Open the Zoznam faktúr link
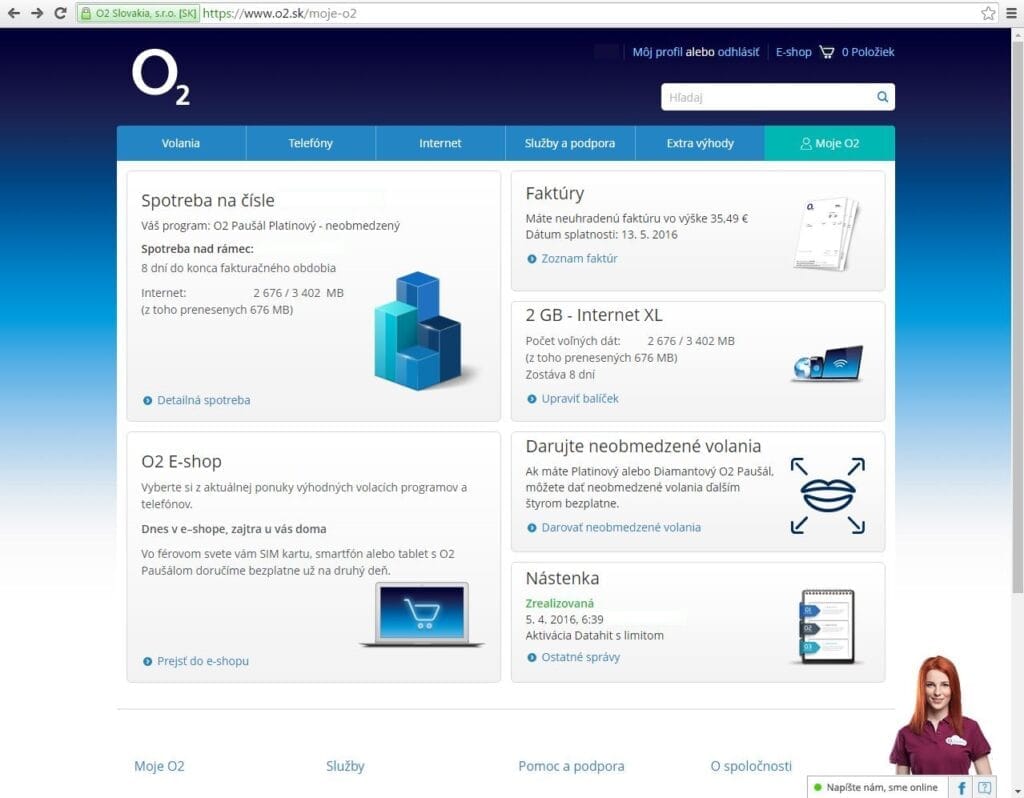1024x798 pixels. [x=579, y=258]
